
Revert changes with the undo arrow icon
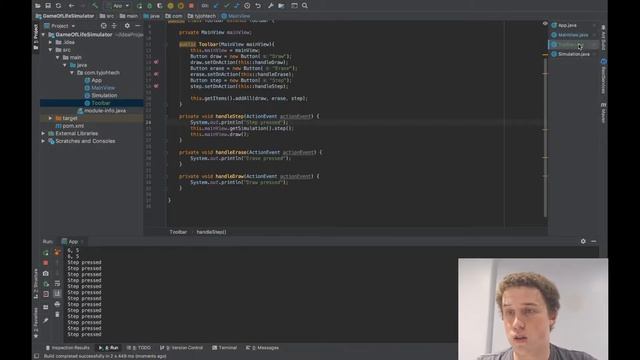point(258,6)
